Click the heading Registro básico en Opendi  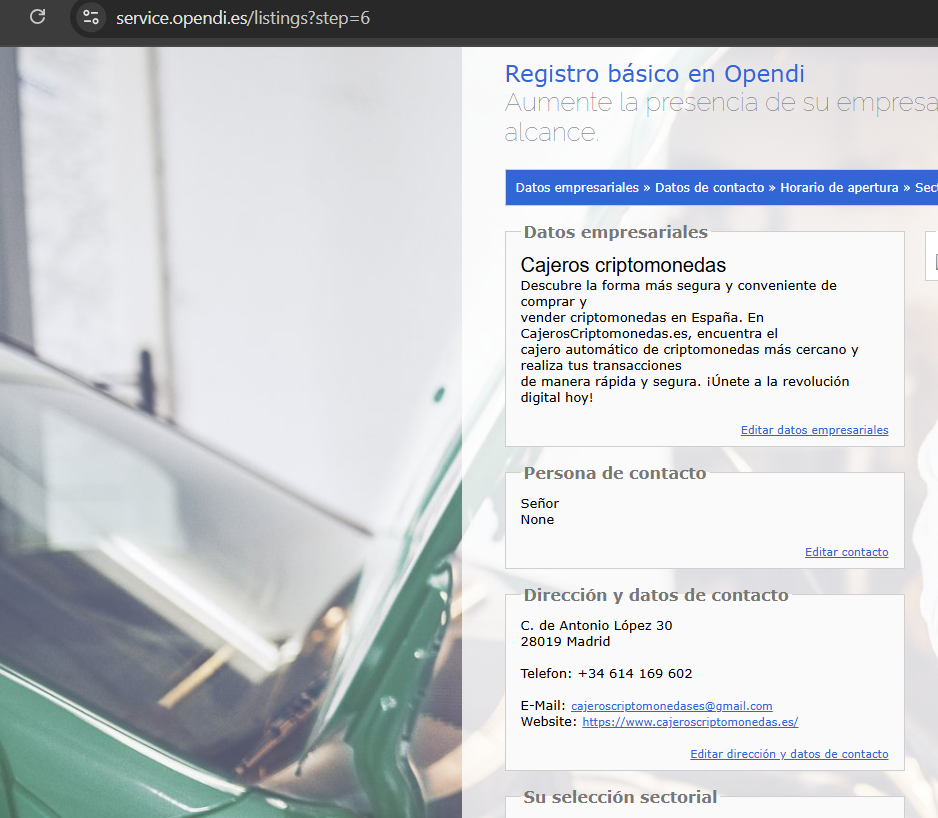654,74
